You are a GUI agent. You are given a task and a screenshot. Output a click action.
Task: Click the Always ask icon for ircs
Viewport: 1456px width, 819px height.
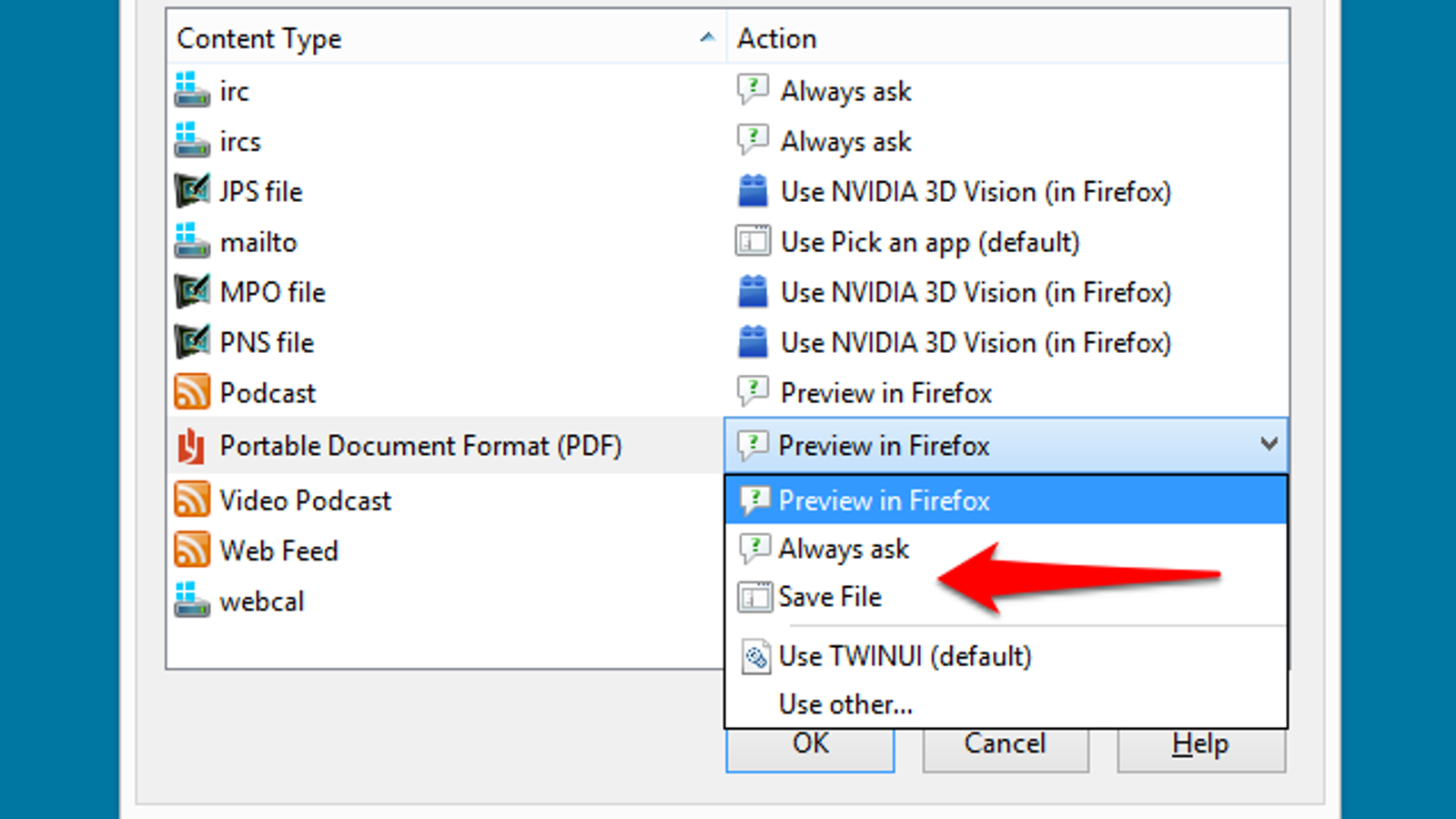(753, 140)
